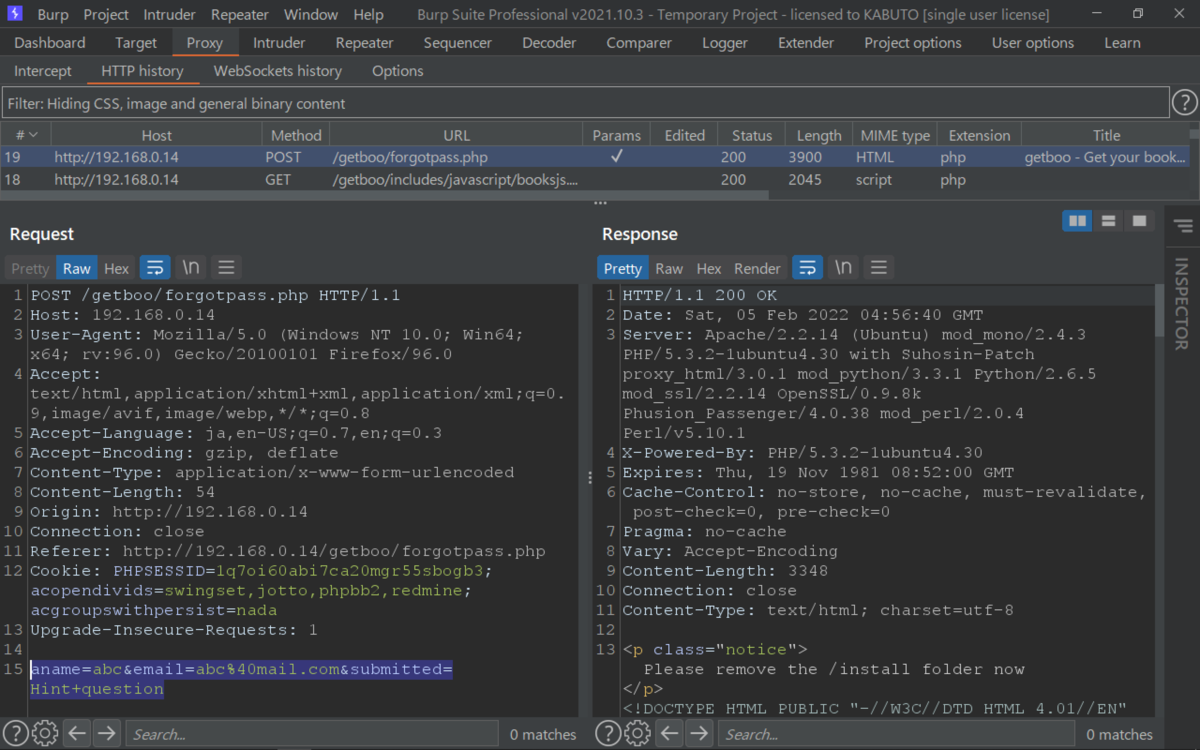The image size is (1200, 750).
Task: Go to previous request search match
Action: (x=78, y=733)
